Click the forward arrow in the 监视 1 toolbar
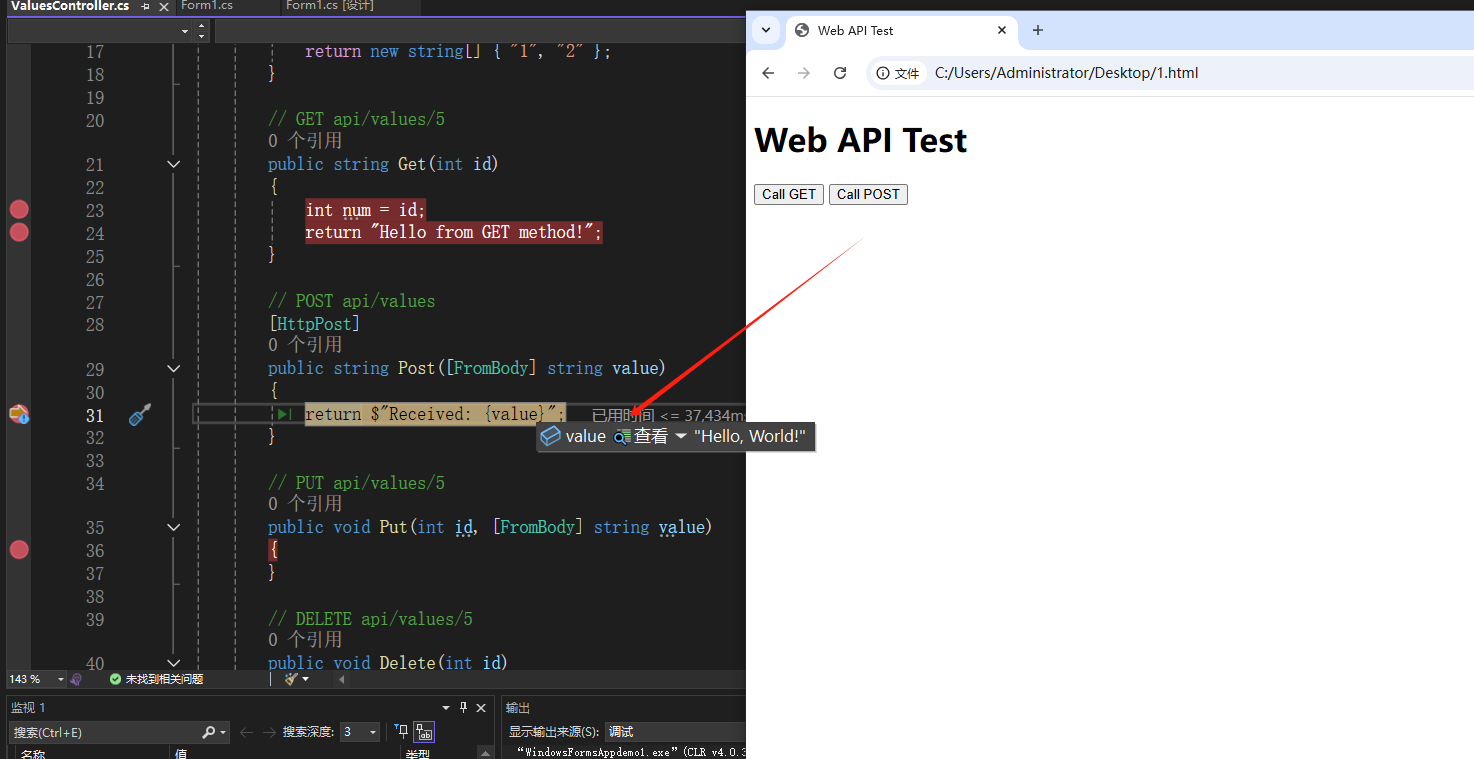 (268, 732)
